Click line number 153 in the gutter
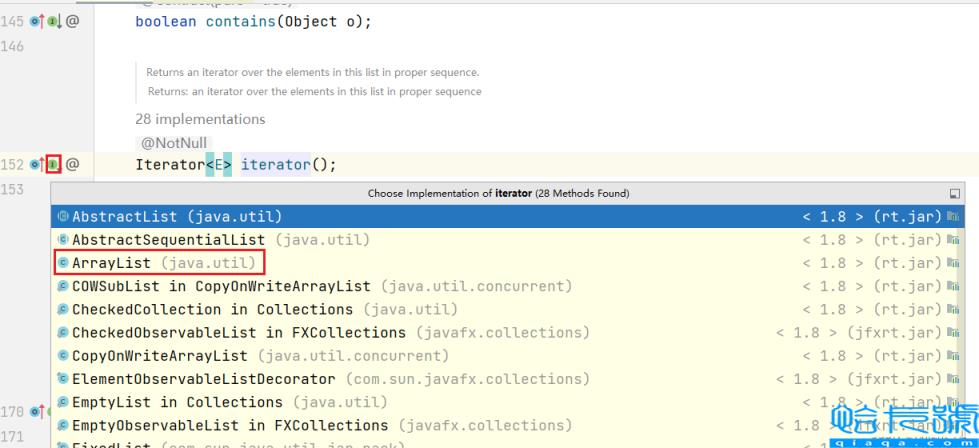The height and width of the screenshot is (448, 979). [12, 189]
